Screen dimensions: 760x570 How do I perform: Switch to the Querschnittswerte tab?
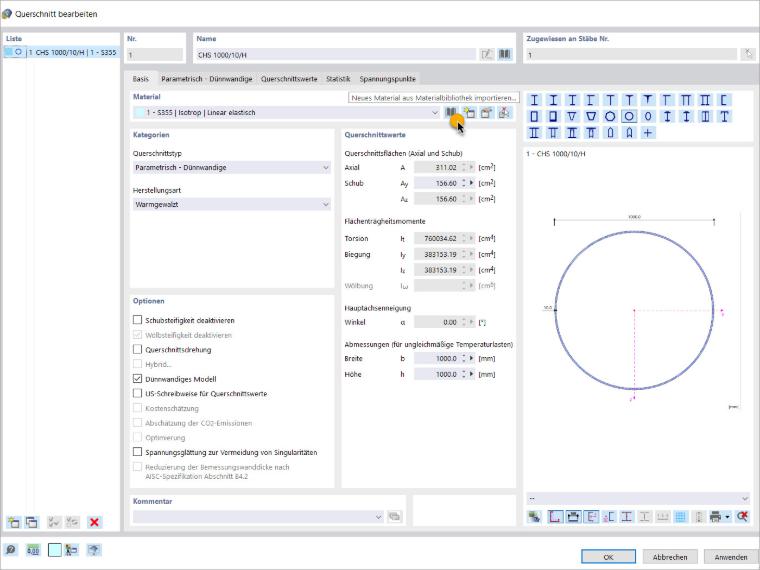point(289,79)
